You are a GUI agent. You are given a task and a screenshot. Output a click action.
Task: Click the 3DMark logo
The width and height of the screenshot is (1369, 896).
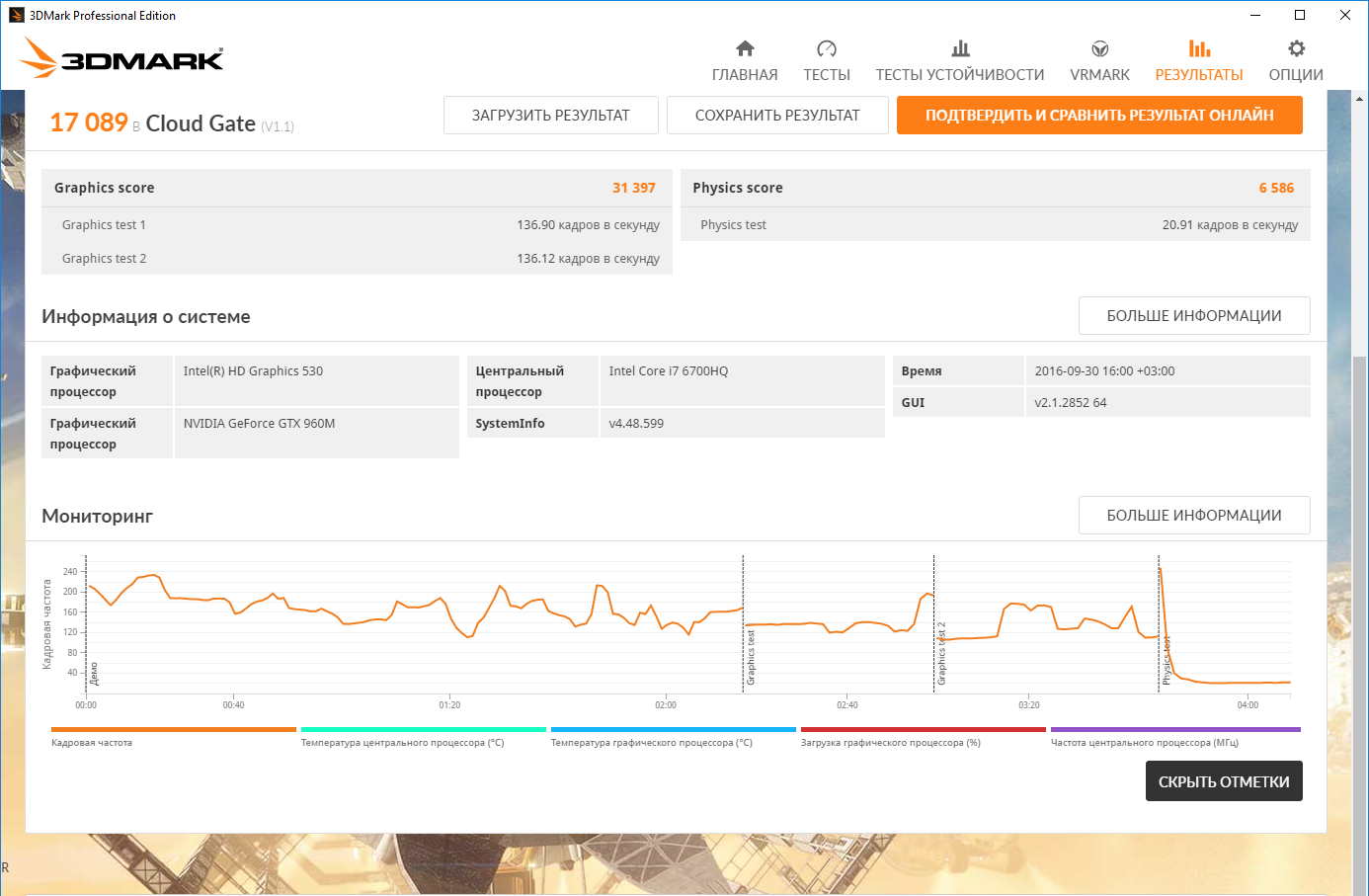click(x=122, y=57)
